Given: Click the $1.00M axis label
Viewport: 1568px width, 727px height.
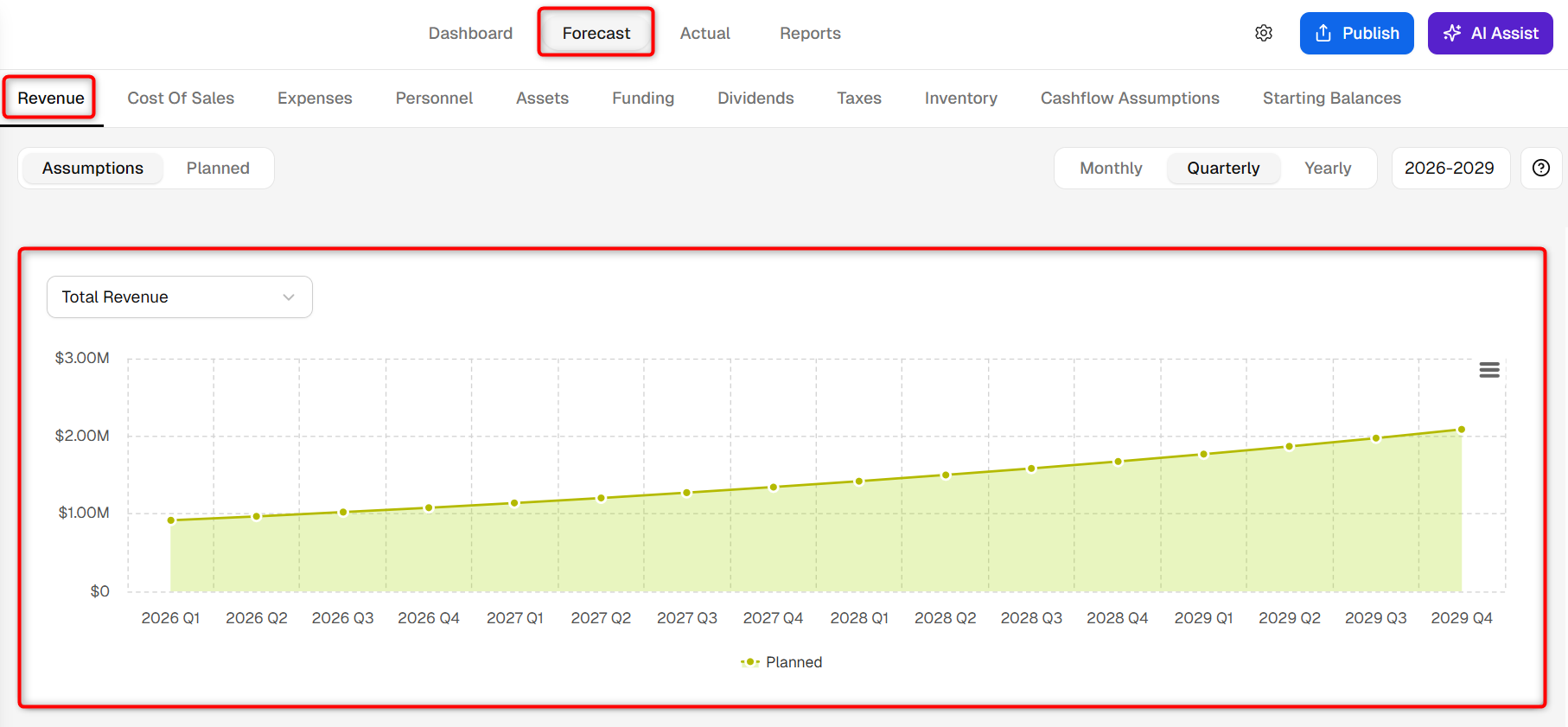Looking at the screenshot, I should [x=84, y=513].
